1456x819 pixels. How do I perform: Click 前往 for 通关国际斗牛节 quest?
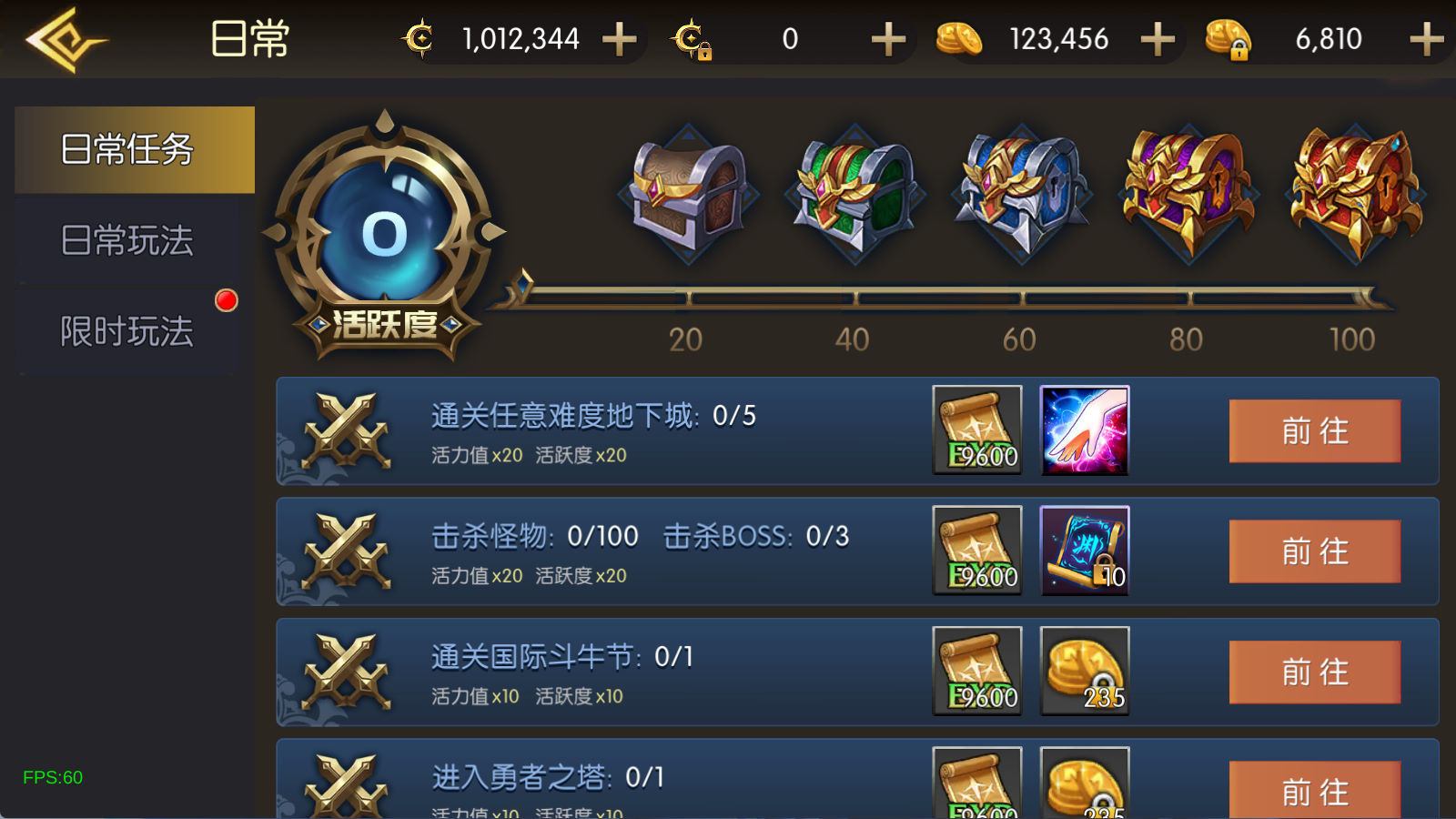[1315, 672]
